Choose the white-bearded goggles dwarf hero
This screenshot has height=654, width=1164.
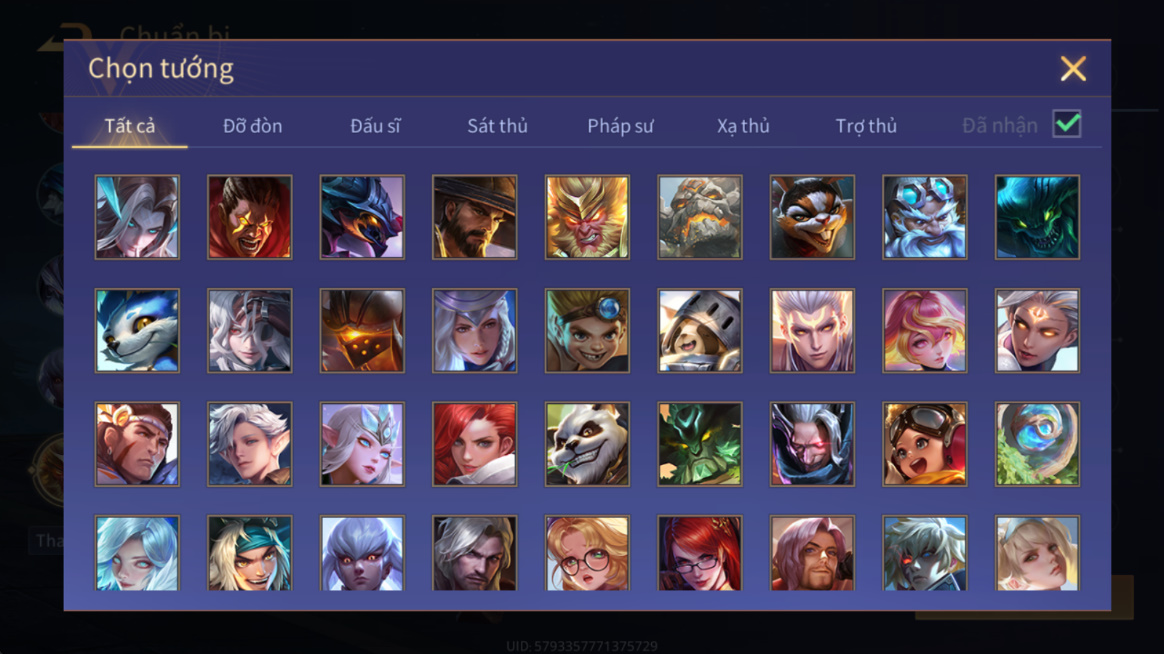point(924,217)
